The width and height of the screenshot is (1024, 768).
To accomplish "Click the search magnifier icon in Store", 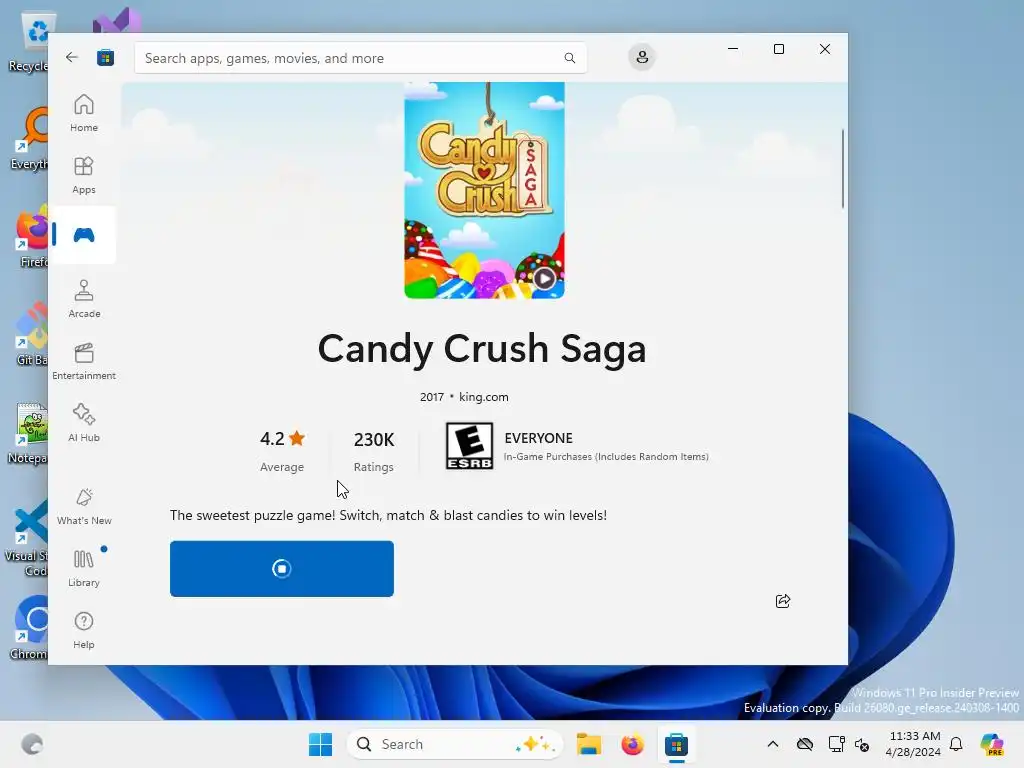I will click(569, 58).
